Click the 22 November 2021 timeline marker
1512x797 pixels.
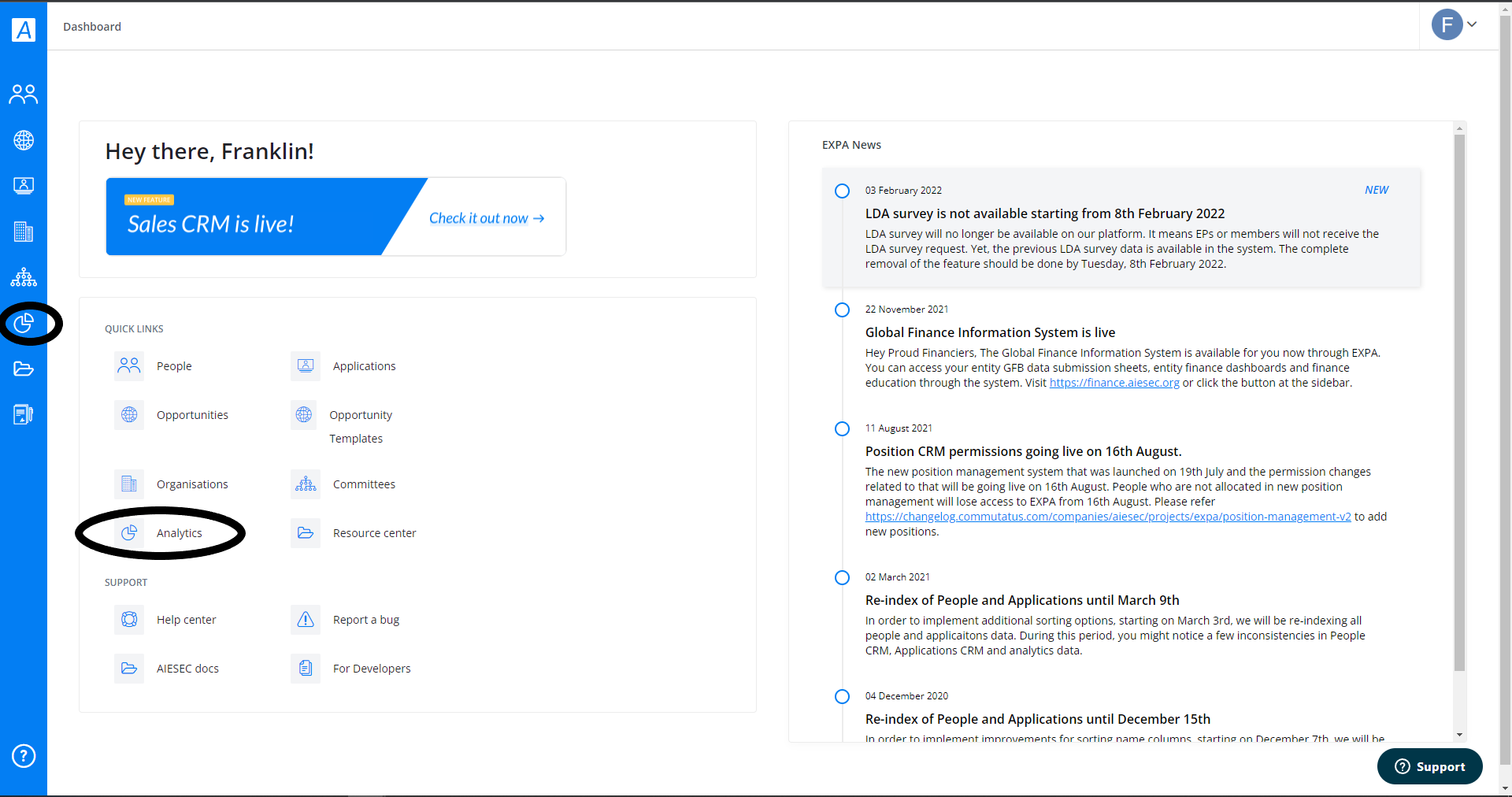[842, 310]
